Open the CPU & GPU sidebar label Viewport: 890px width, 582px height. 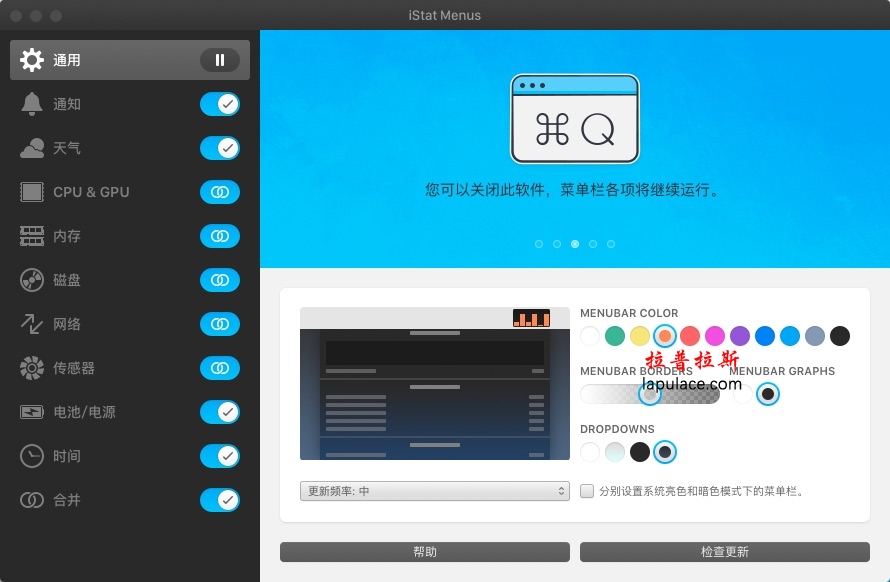(x=91, y=192)
